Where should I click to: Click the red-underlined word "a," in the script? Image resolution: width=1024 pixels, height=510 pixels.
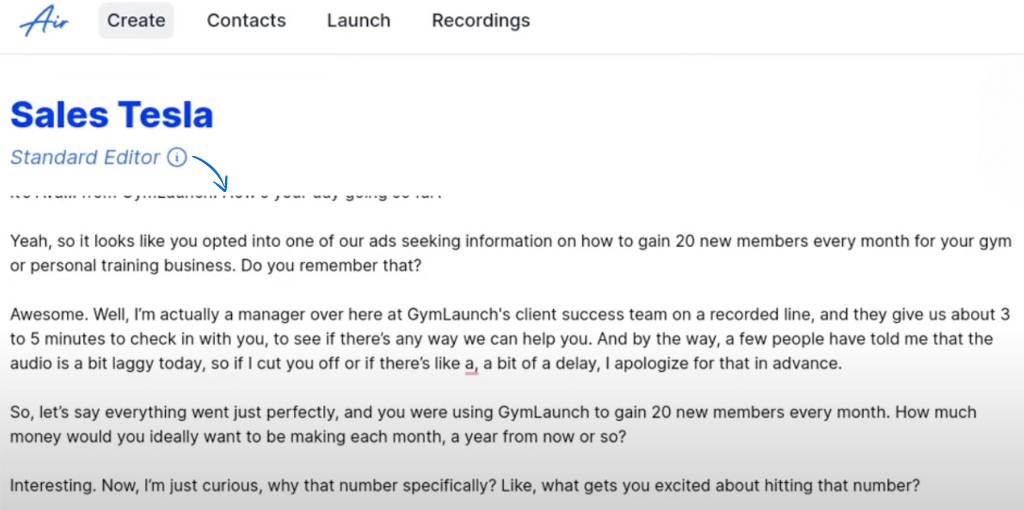click(x=470, y=364)
